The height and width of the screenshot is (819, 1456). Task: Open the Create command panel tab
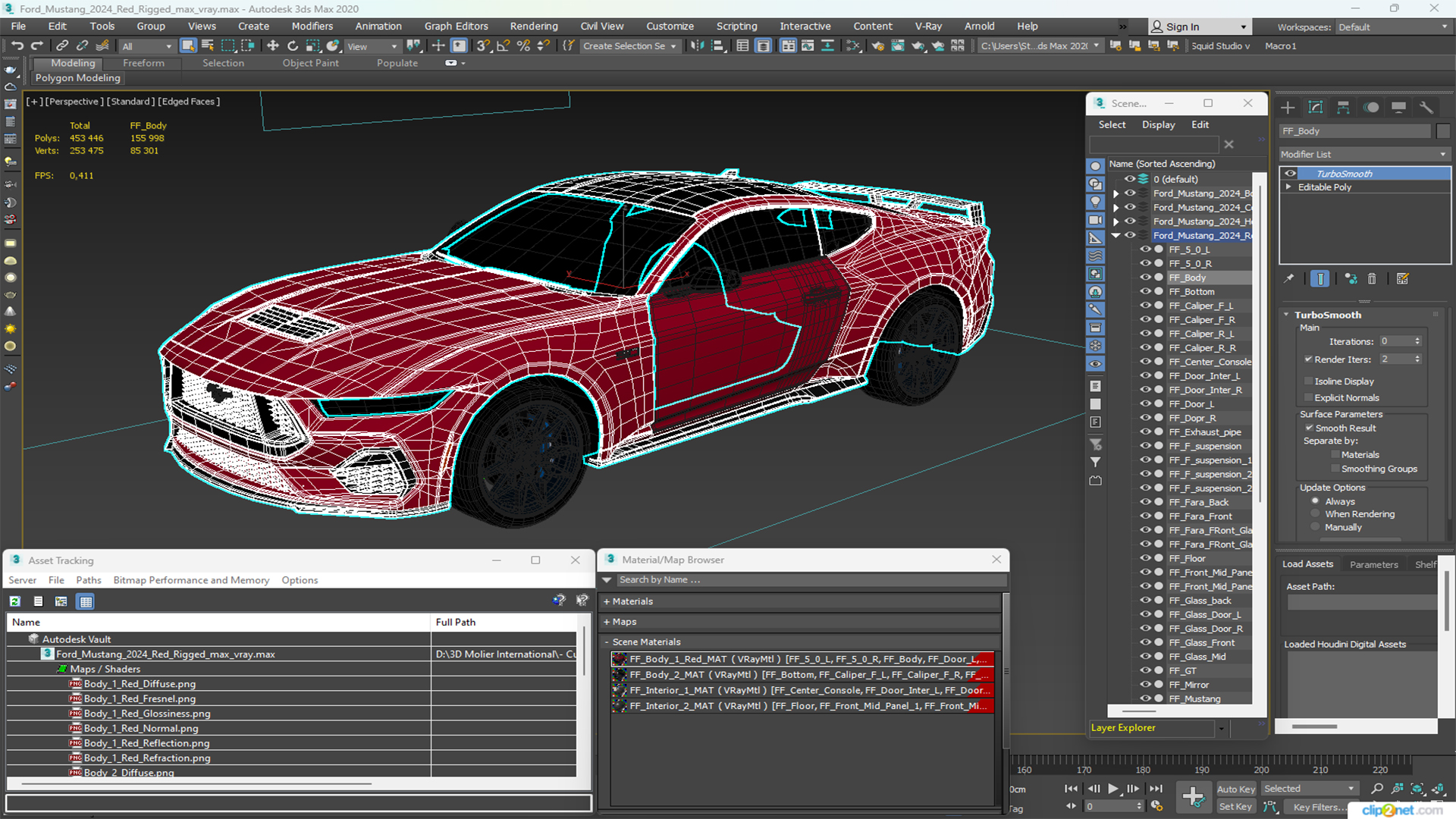tap(1288, 108)
